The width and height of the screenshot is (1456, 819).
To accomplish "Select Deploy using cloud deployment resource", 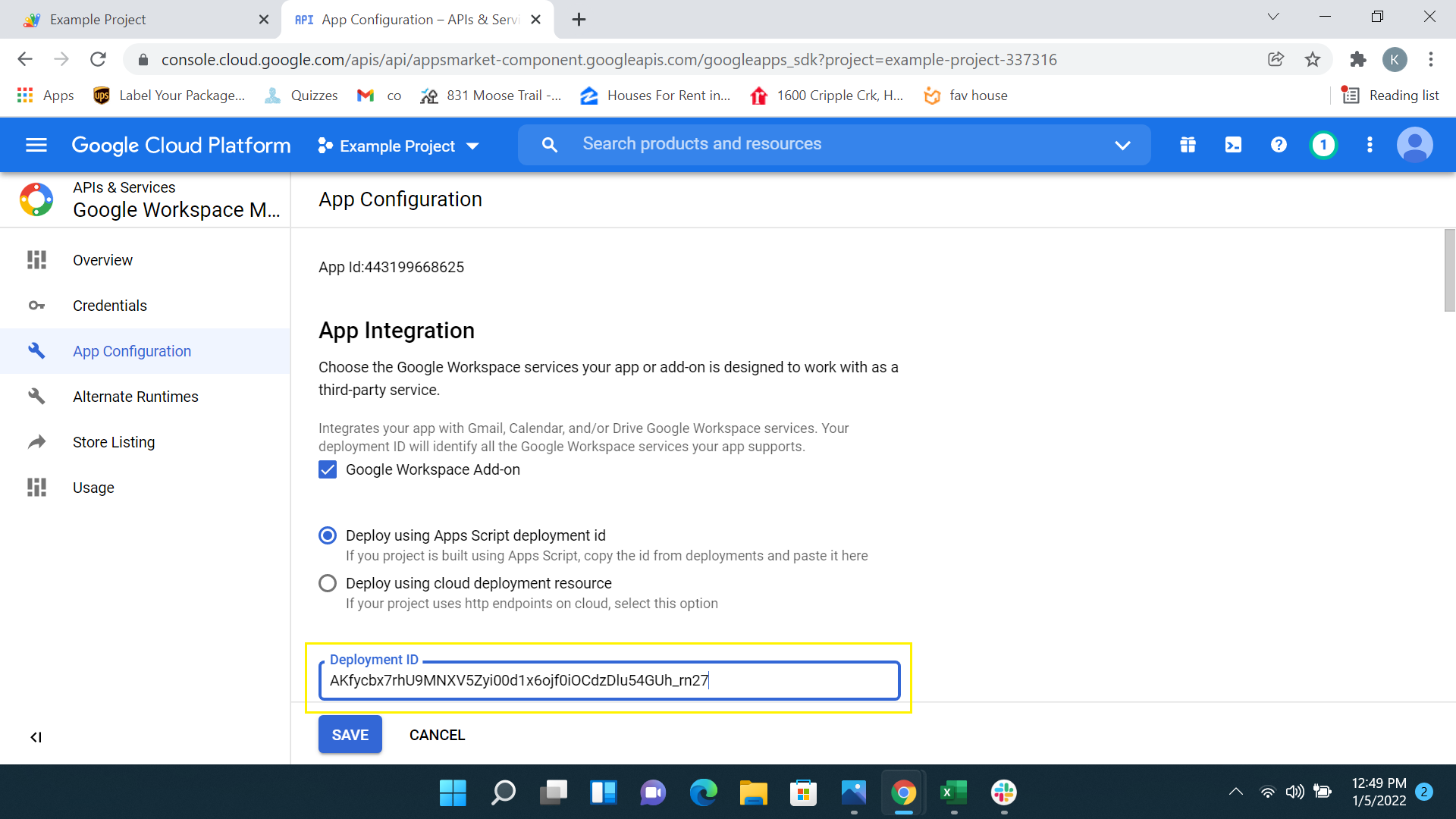I will 328,583.
